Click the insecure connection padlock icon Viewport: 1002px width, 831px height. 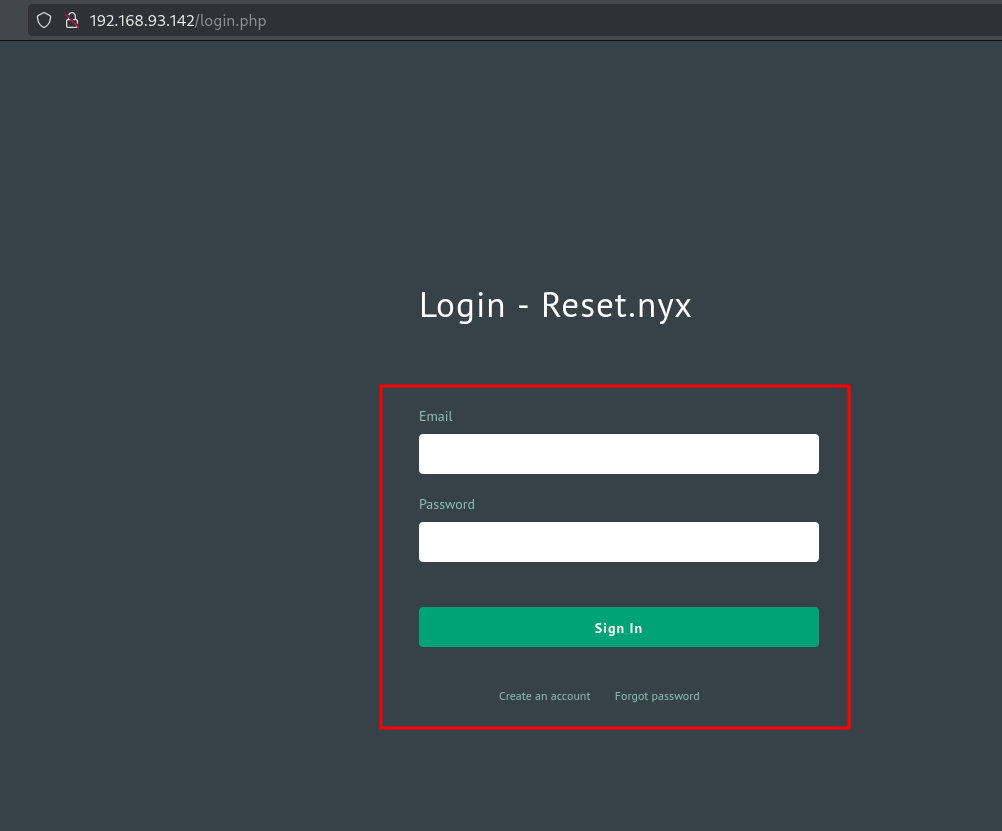coord(71,20)
